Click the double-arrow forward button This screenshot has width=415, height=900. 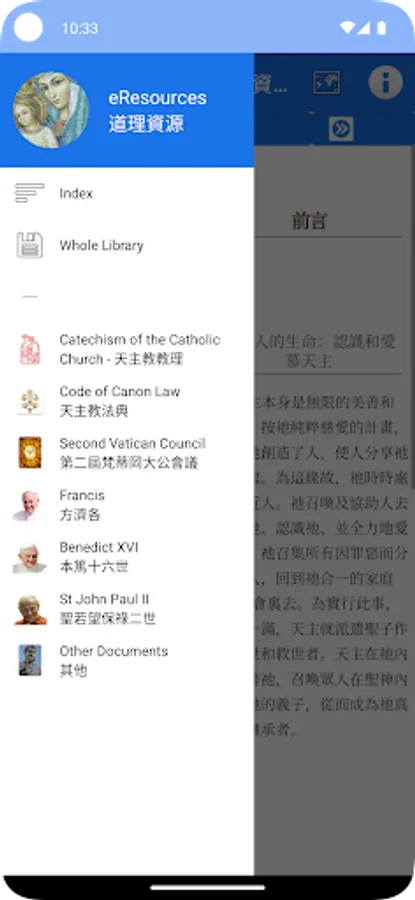tap(341, 129)
